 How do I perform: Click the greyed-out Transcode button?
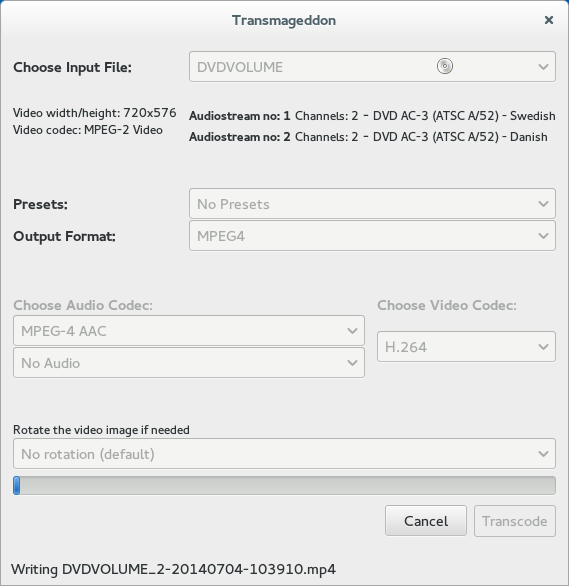point(515,521)
